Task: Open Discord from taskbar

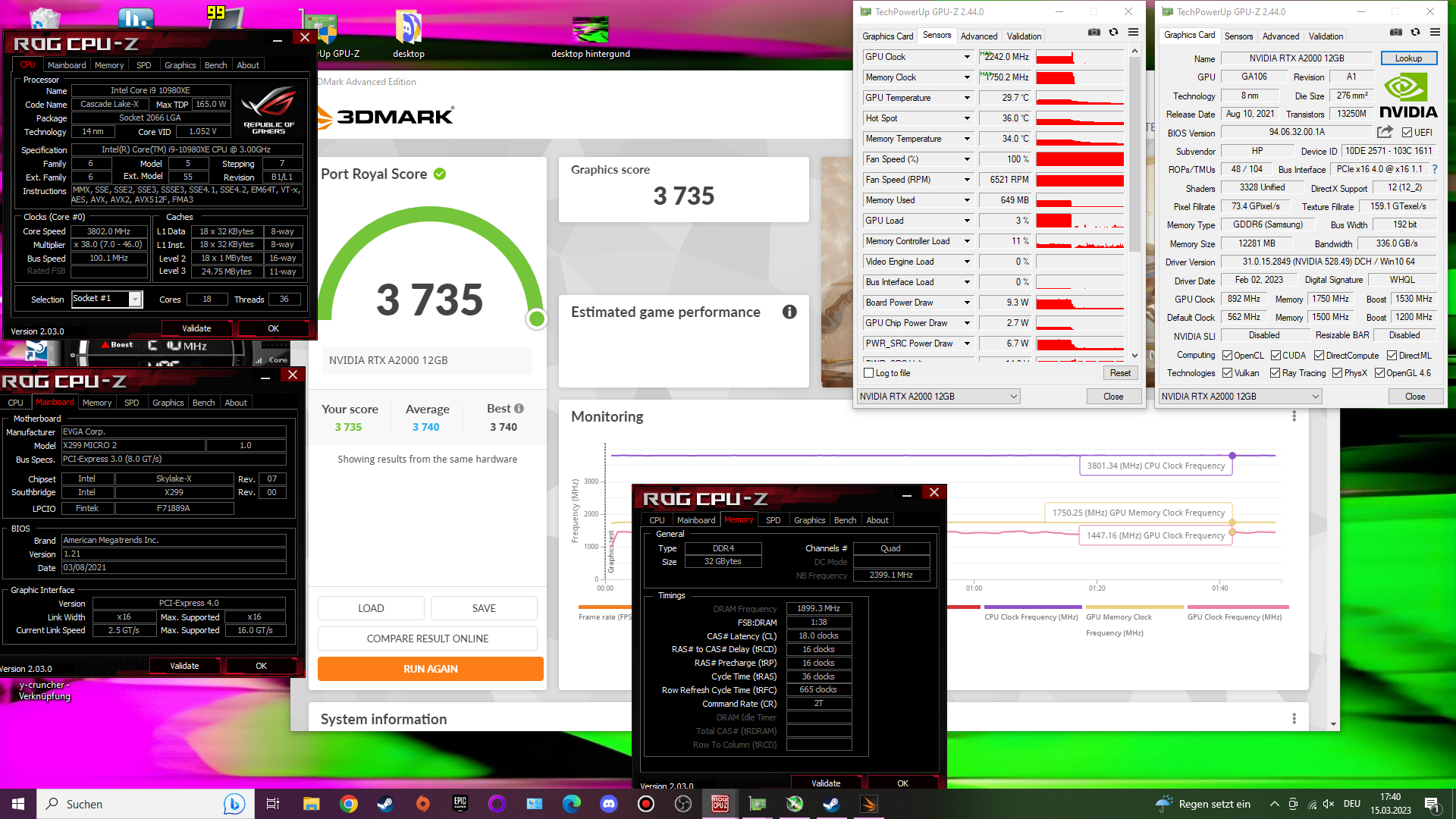Action: pyautogui.click(x=609, y=804)
